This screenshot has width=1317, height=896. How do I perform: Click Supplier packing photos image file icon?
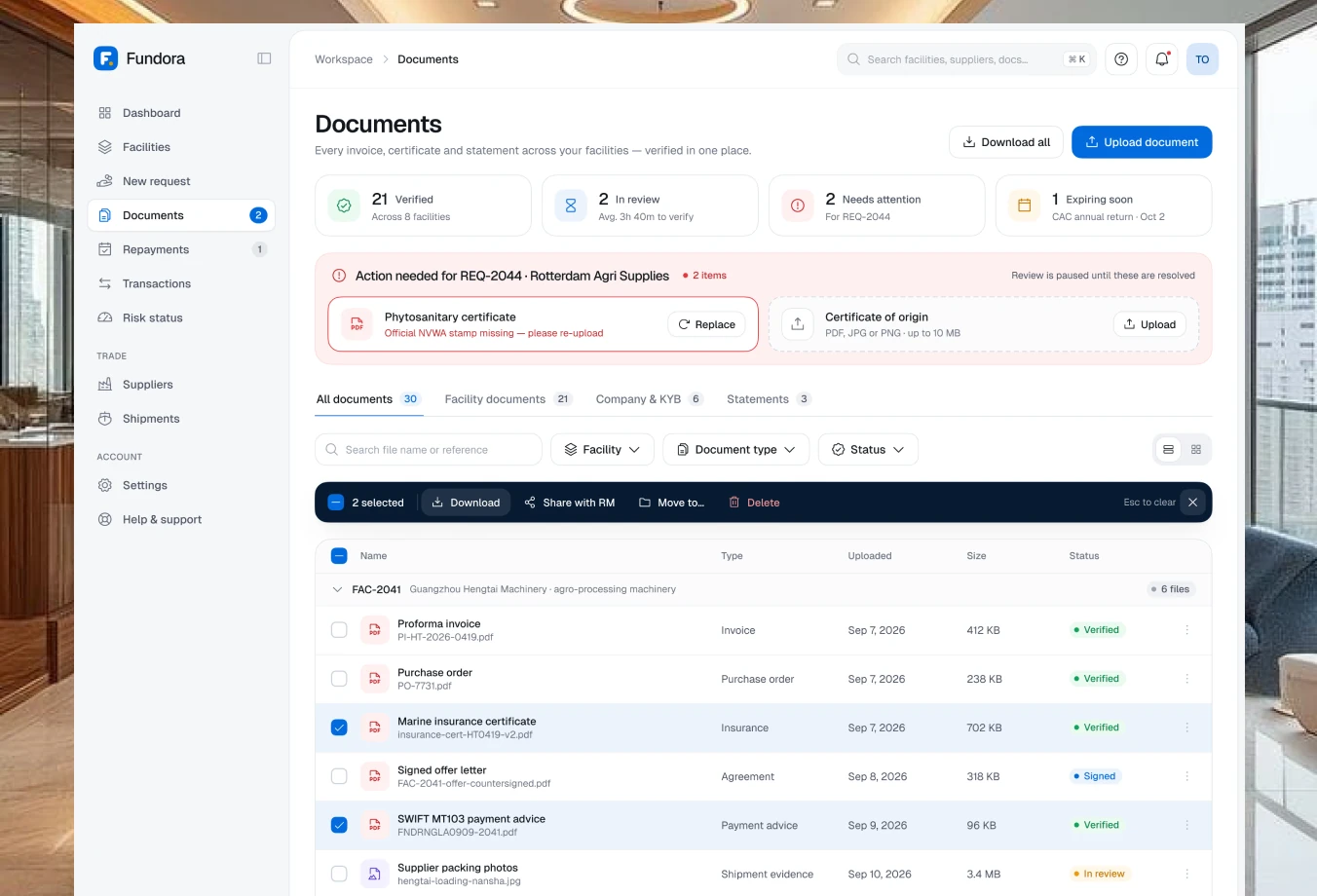374,874
